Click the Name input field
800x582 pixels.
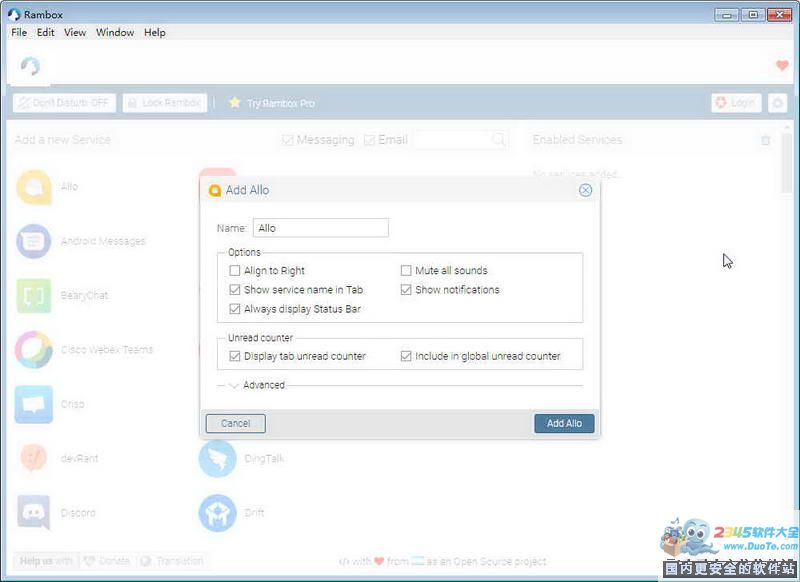coord(320,228)
